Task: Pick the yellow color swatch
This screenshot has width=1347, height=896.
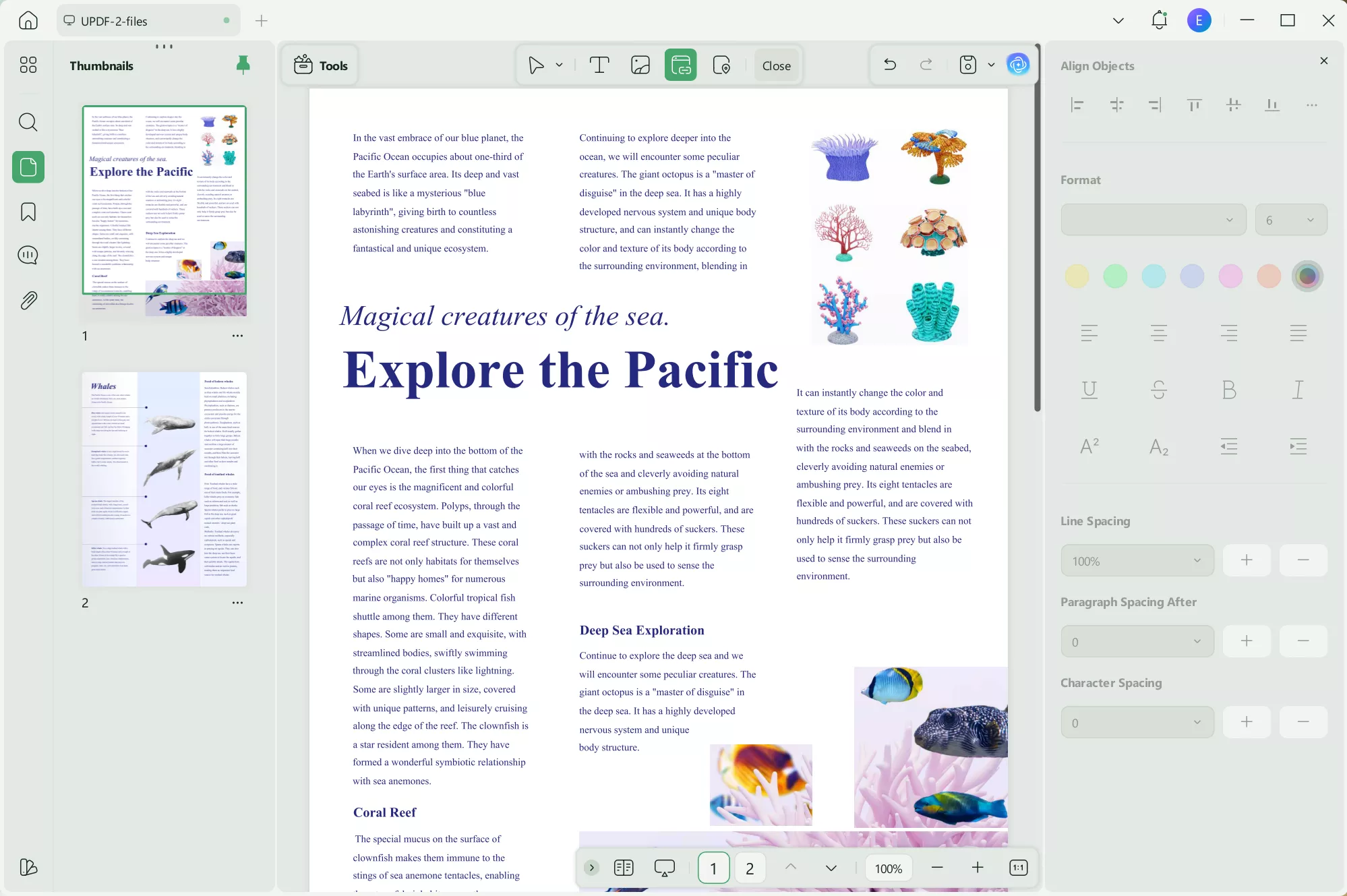Action: [1077, 276]
